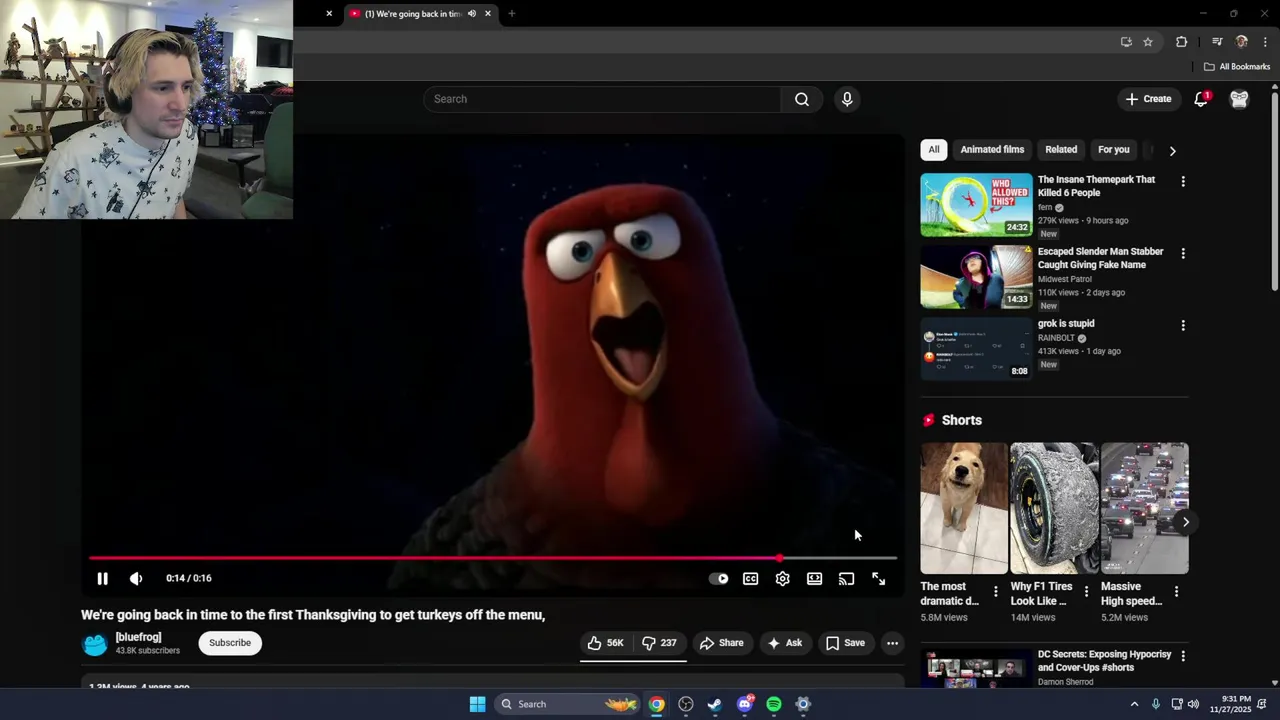Enter full screen mode
This screenshot has height=720, width=1280.
879,579
